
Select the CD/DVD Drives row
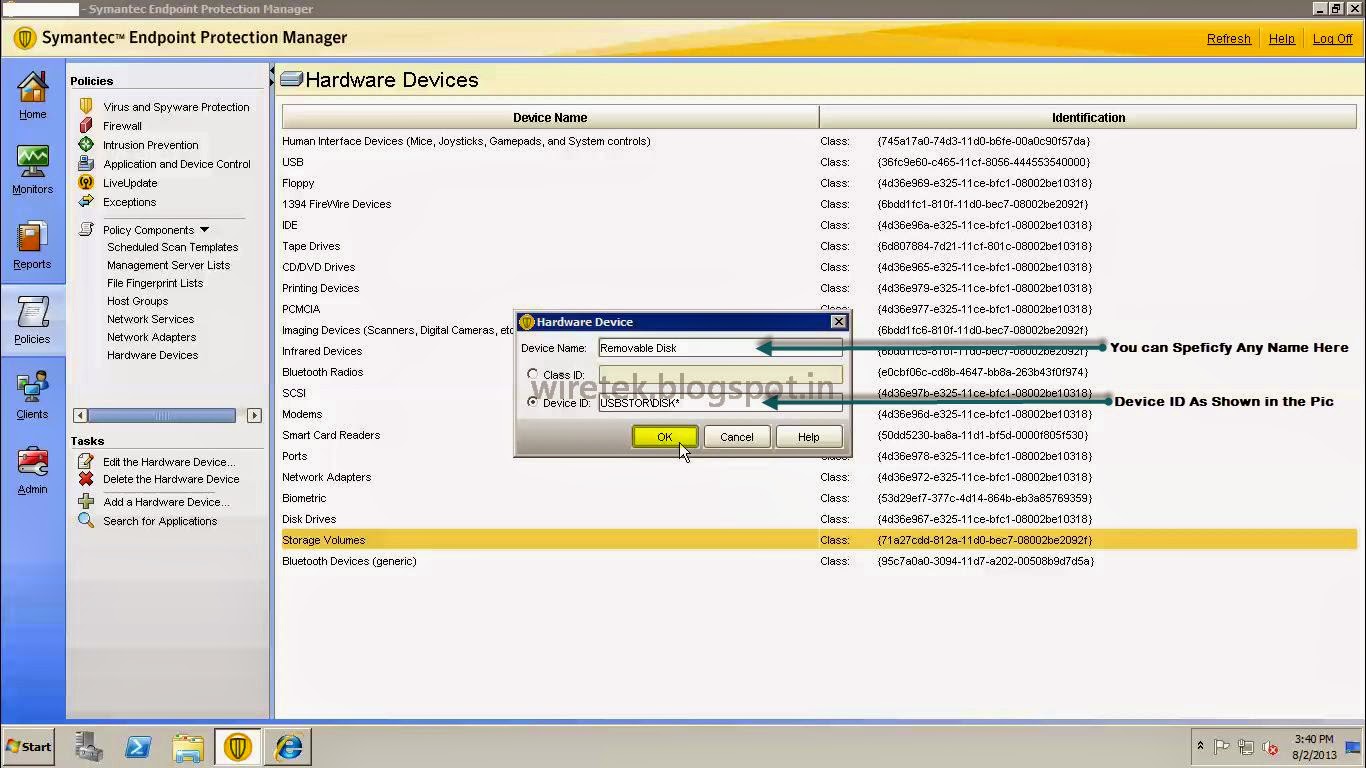pyautogui.click(x=819, y=267)
